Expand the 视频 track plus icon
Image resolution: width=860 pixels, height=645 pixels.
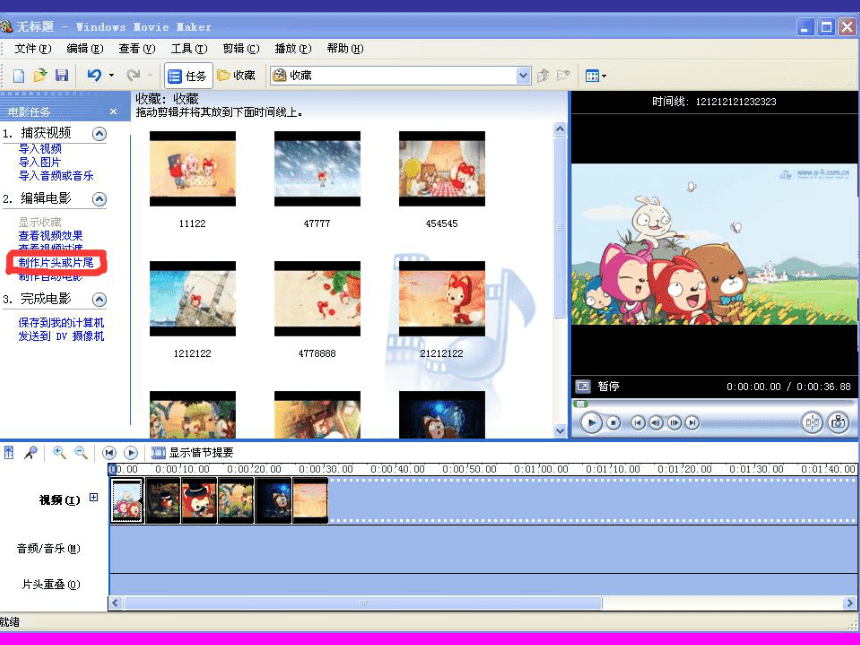[94, 497]
